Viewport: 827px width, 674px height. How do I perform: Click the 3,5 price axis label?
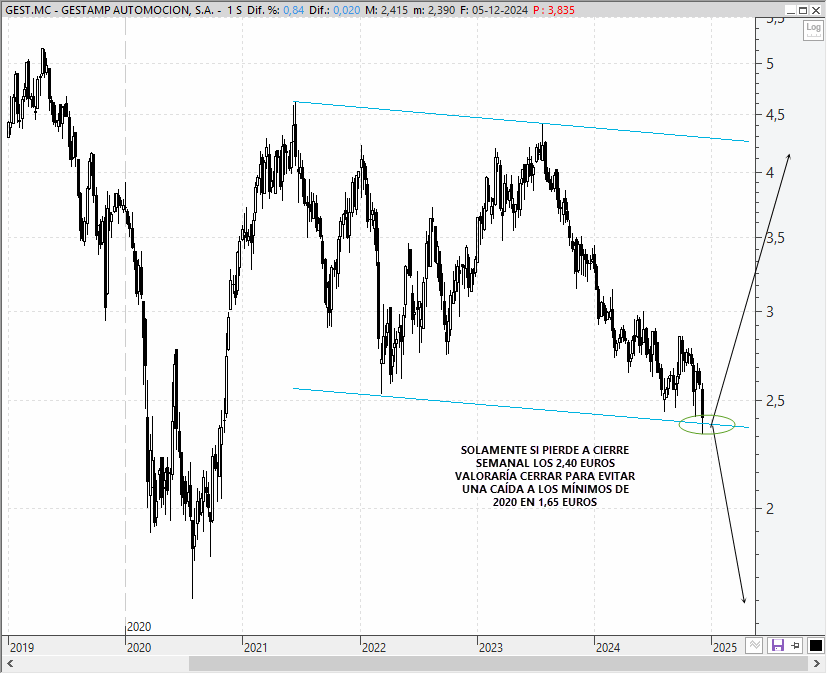coord(775,238)
